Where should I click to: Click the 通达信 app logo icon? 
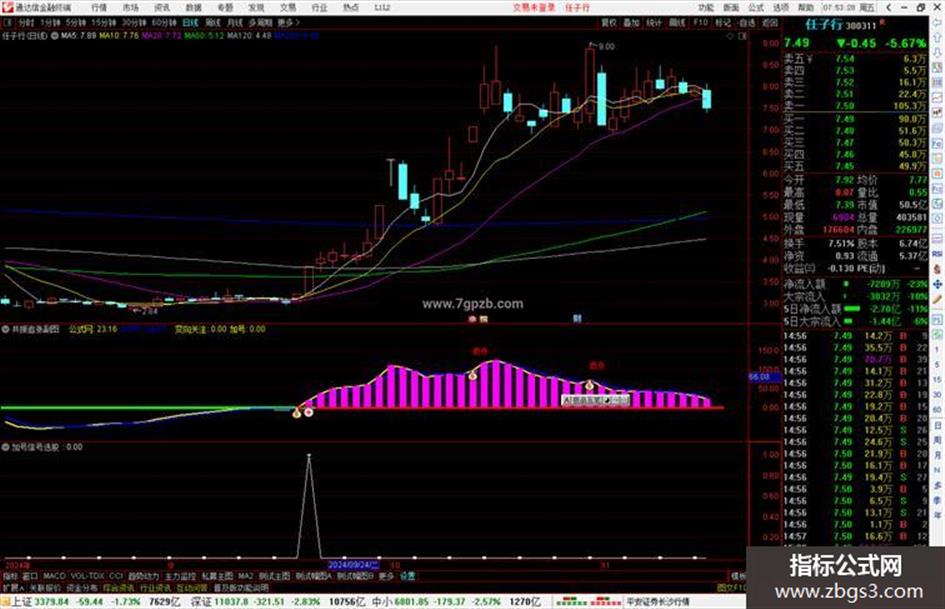(x=7, y=7)
